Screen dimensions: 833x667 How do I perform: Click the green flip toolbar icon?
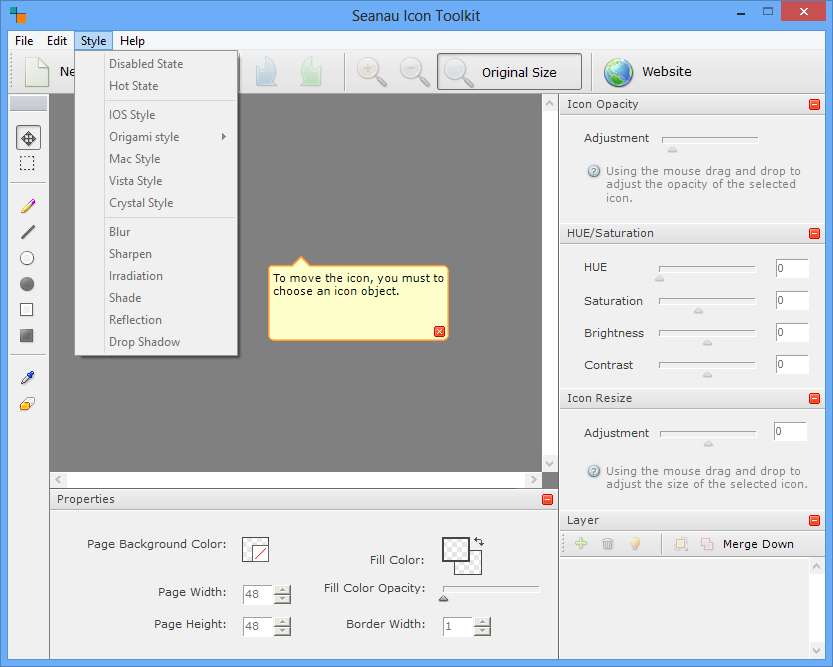point(311,72)
